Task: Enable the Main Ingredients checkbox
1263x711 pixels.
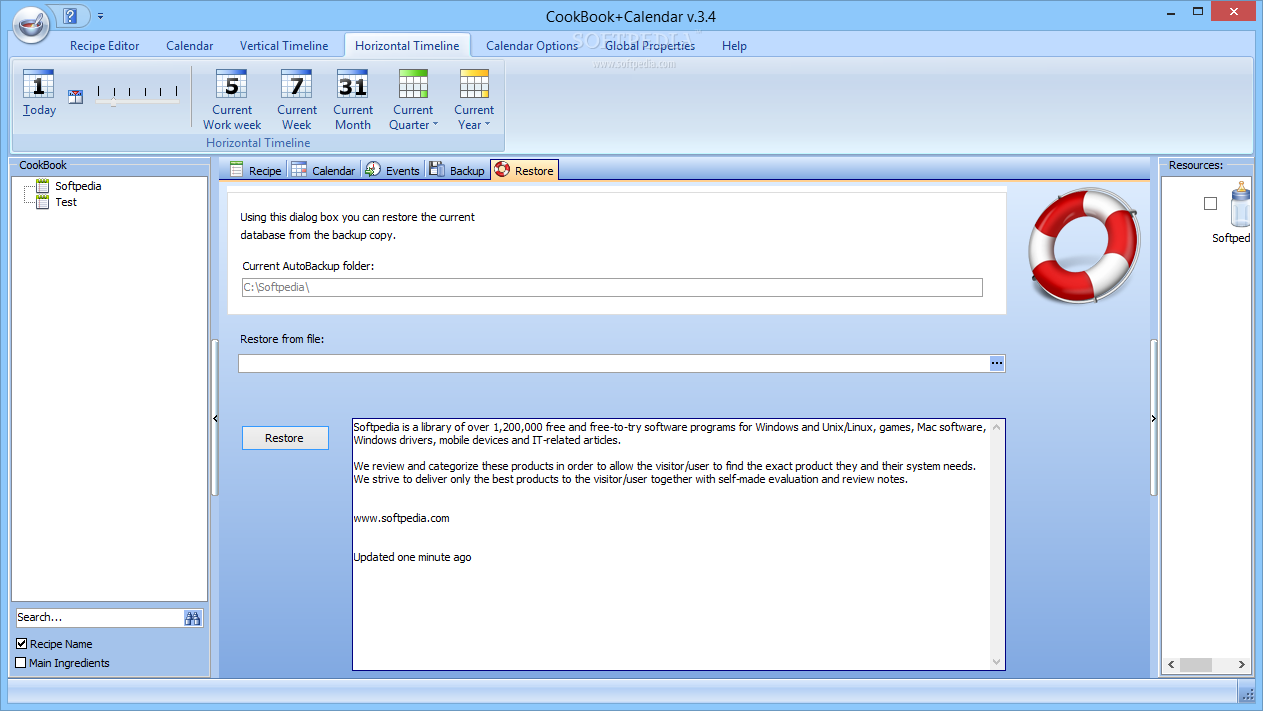Action: tap(21, 663)
